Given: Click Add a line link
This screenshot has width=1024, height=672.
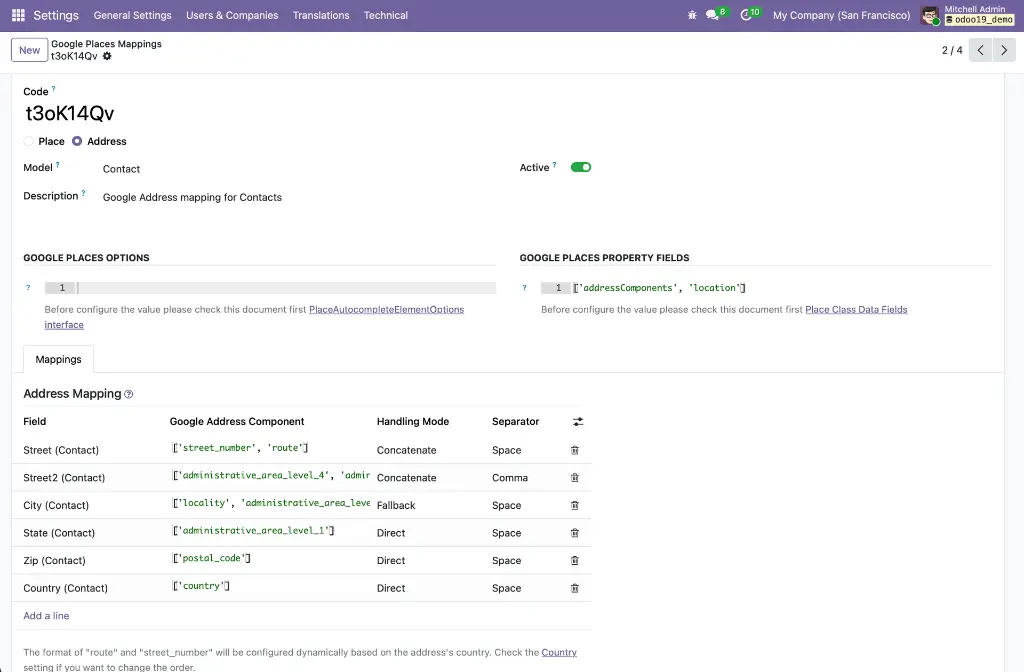Looking at the screenshot, I should tap(46, 615).
